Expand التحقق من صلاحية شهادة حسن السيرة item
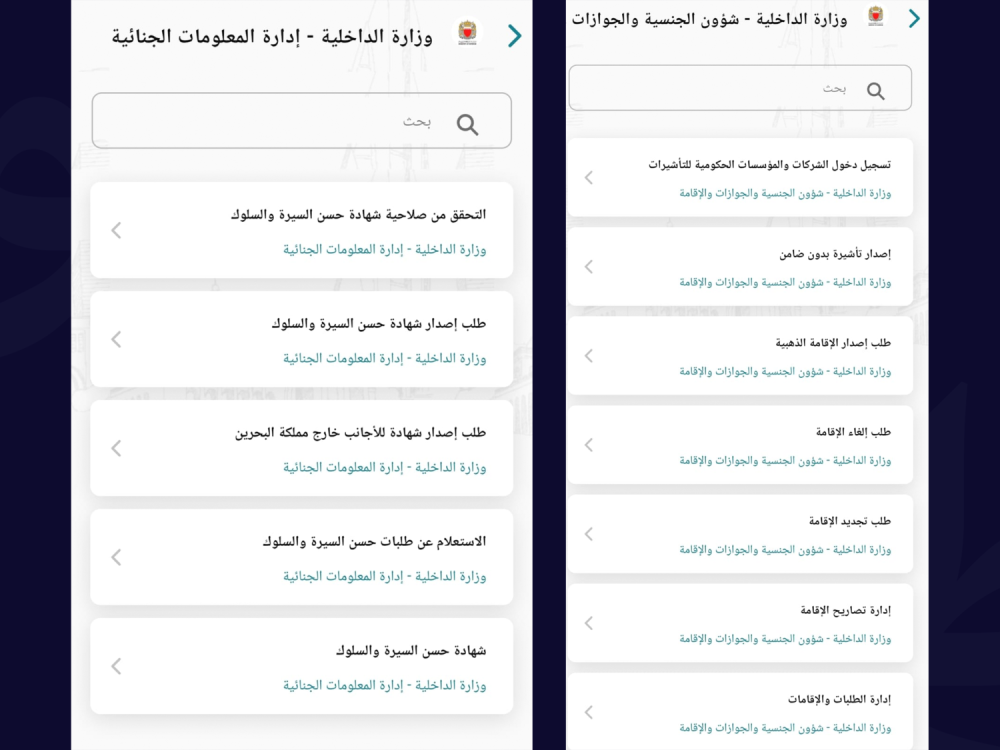 click(300, 230)
